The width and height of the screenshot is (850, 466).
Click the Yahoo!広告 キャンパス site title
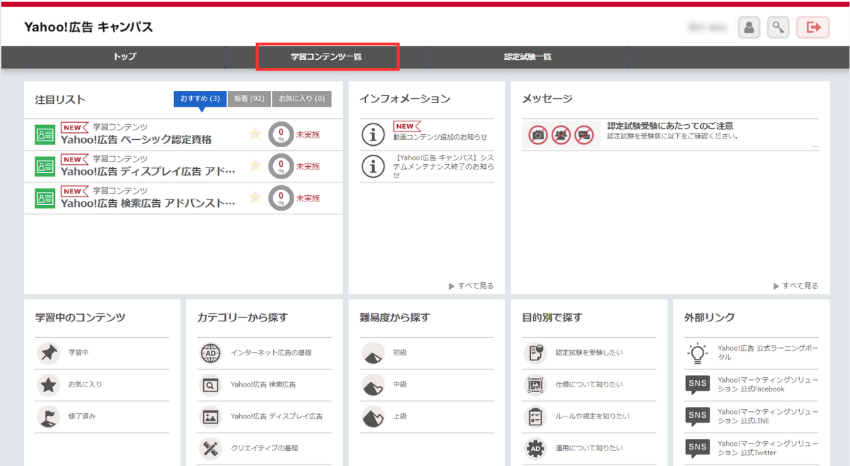pyautogui.click(x=88, y=27)
